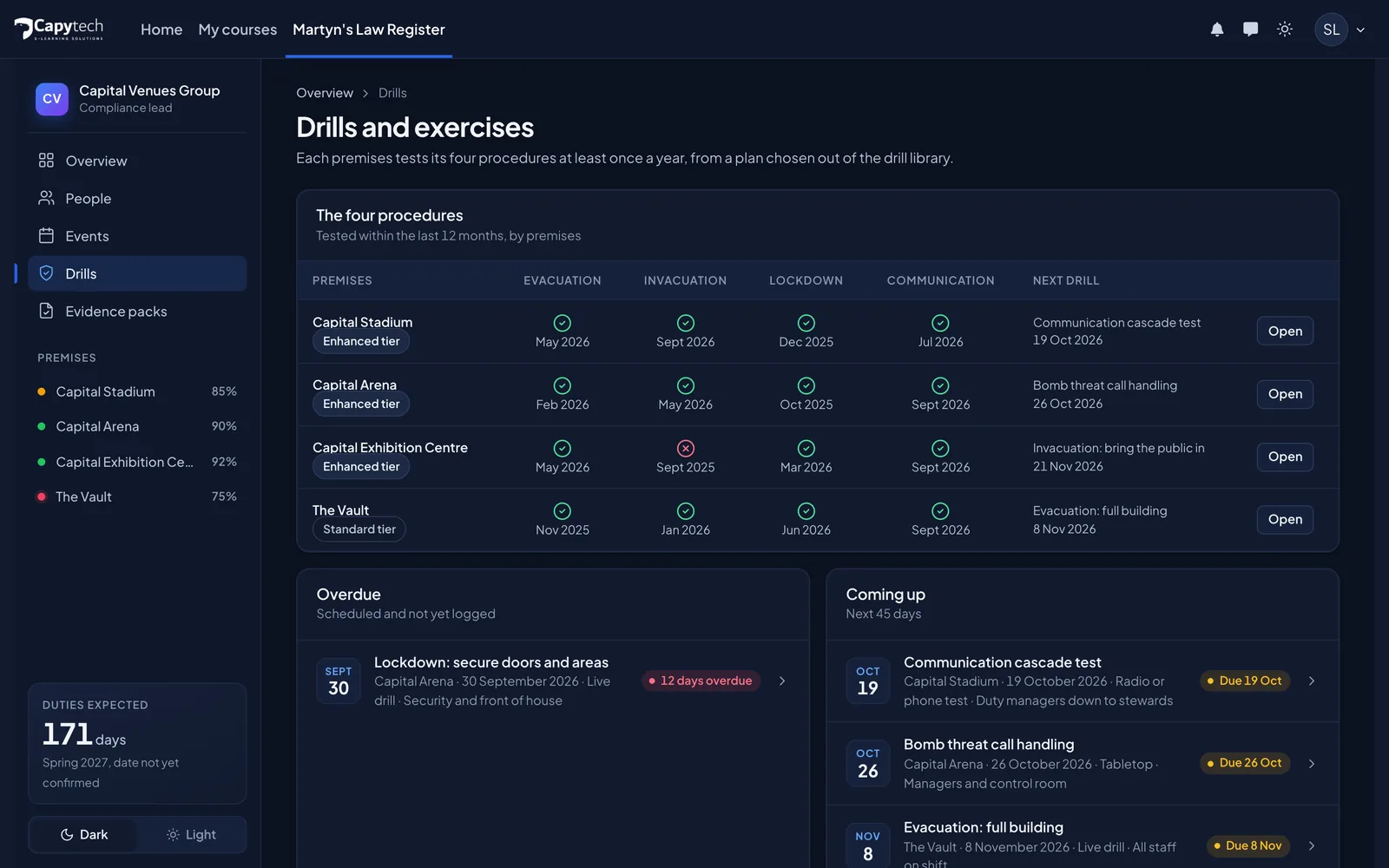Screen dimensions: 1389x868
Task: Open Evidence packs in the sidebar
Action: (x=137, y=312)
